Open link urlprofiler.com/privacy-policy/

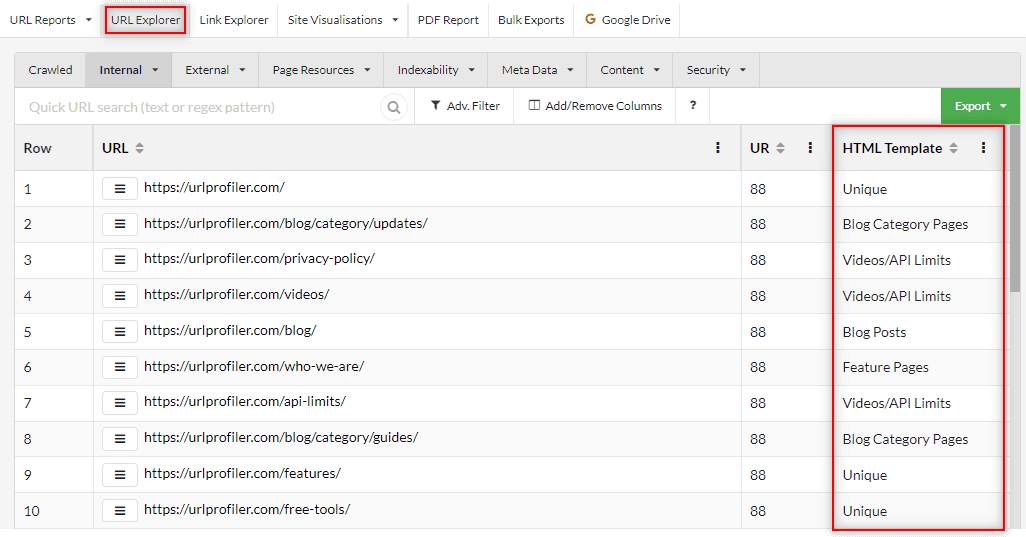pos(259,258)
